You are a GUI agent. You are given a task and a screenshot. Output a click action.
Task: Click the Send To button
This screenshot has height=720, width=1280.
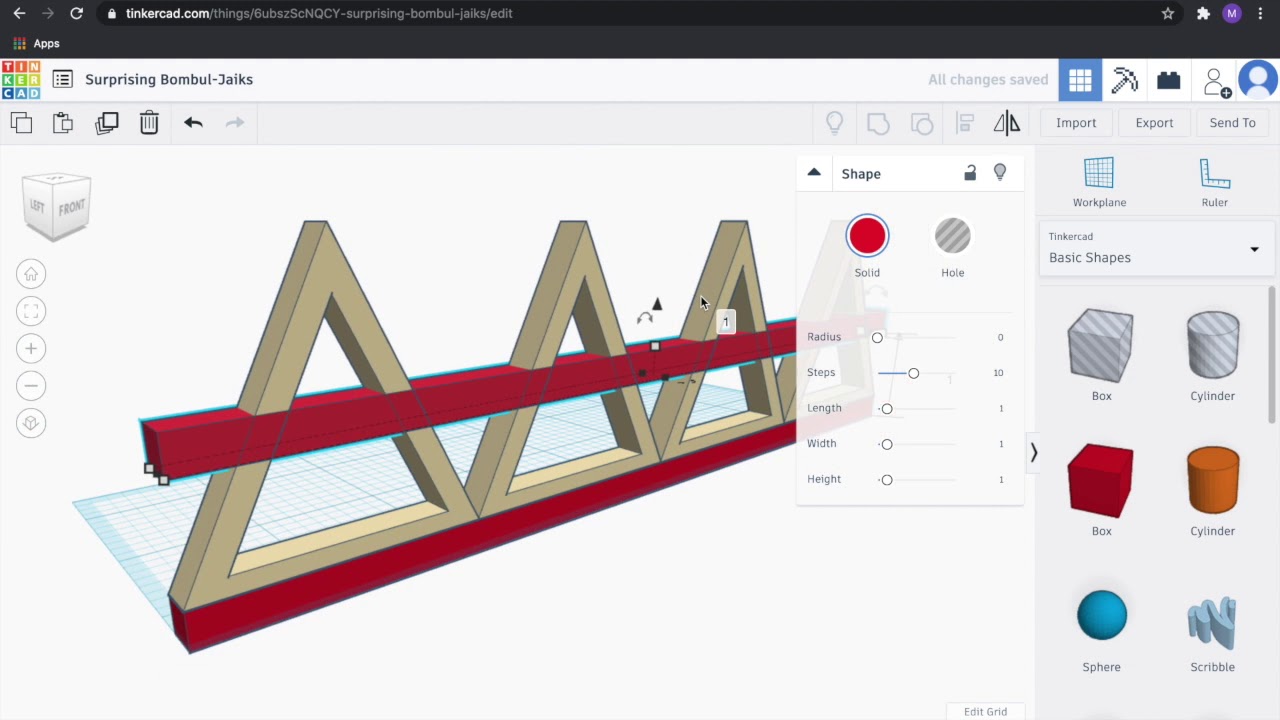click(x=1232, y=123)
